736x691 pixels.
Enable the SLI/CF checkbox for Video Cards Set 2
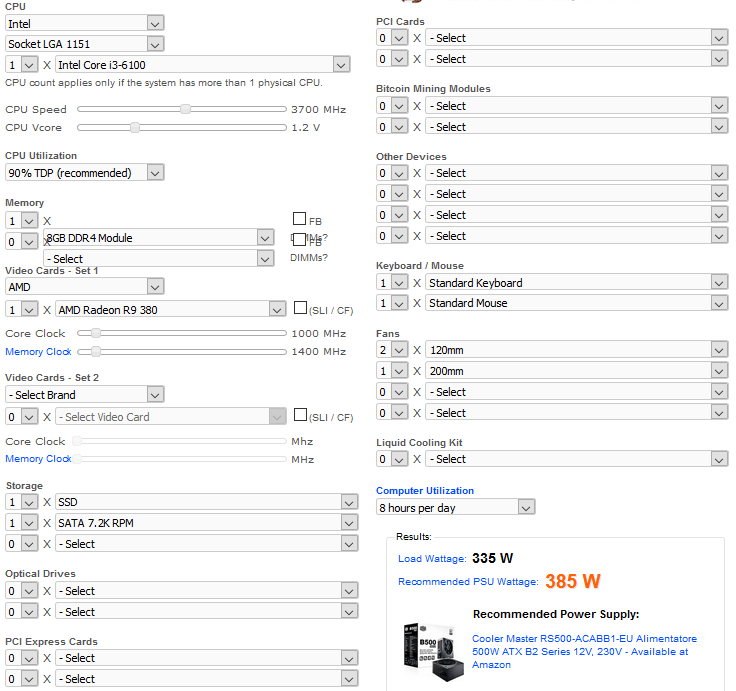tap(301, 415)
